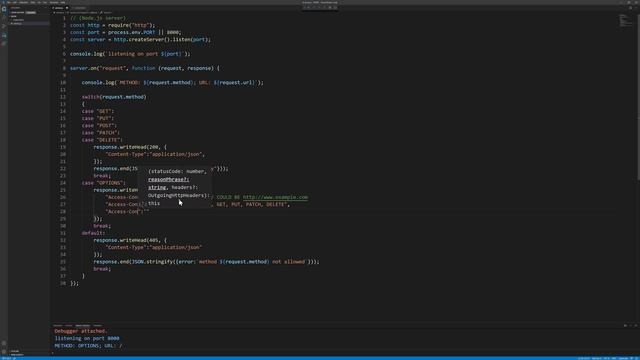Screen dimensions: 640x360
Task: Switch to the second inactive editor tab
Action: point(80,8)
